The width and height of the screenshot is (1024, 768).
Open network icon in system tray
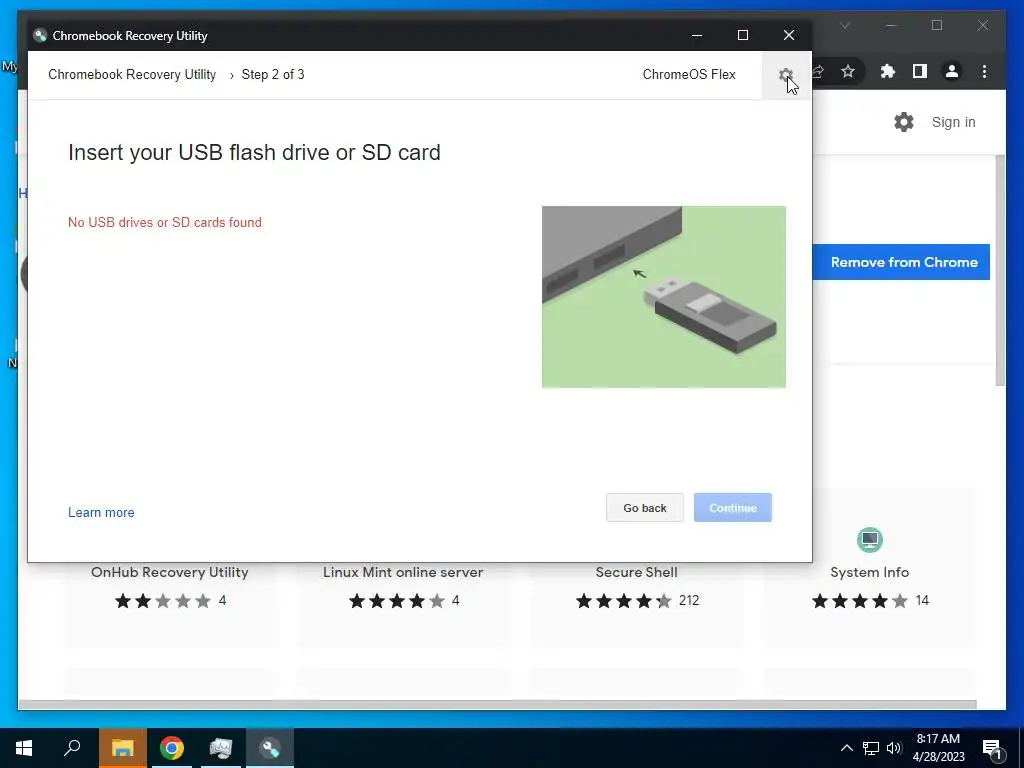871,748
